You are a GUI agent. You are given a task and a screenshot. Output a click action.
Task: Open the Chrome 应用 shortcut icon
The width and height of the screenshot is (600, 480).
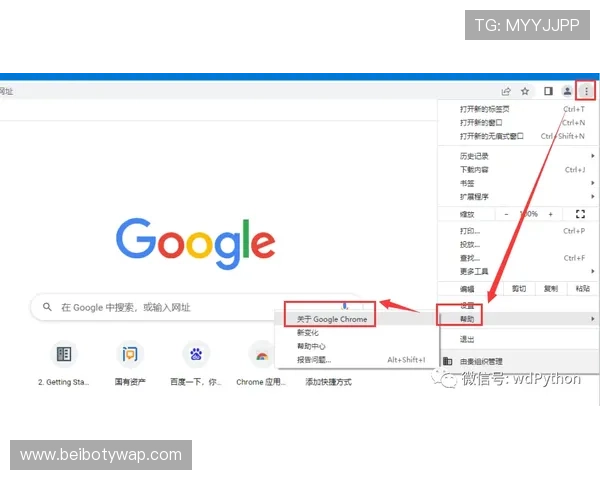[262, 354]
